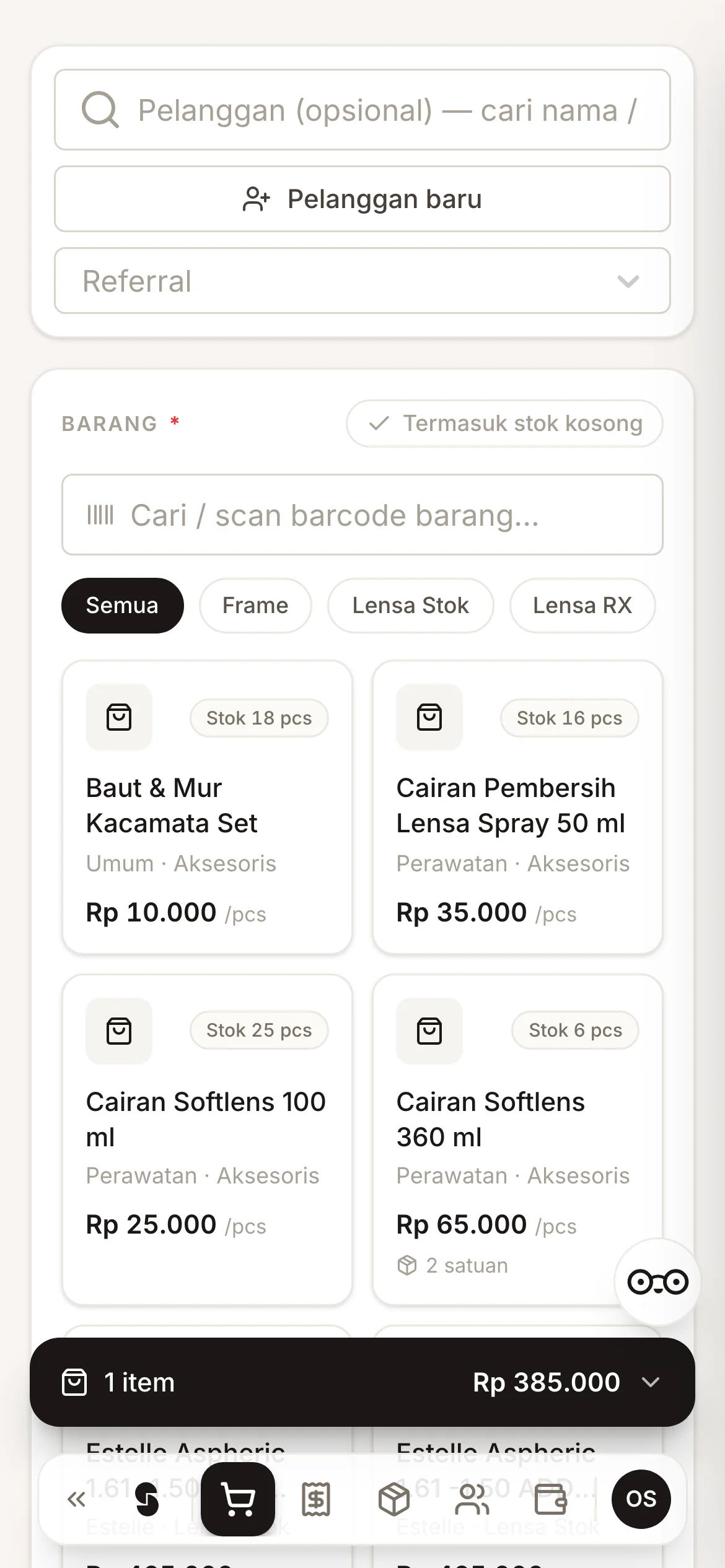Open the wallet icon in bottom navigation
The height and width of the screenshot is (1568, 725).
coord(550,1499)
